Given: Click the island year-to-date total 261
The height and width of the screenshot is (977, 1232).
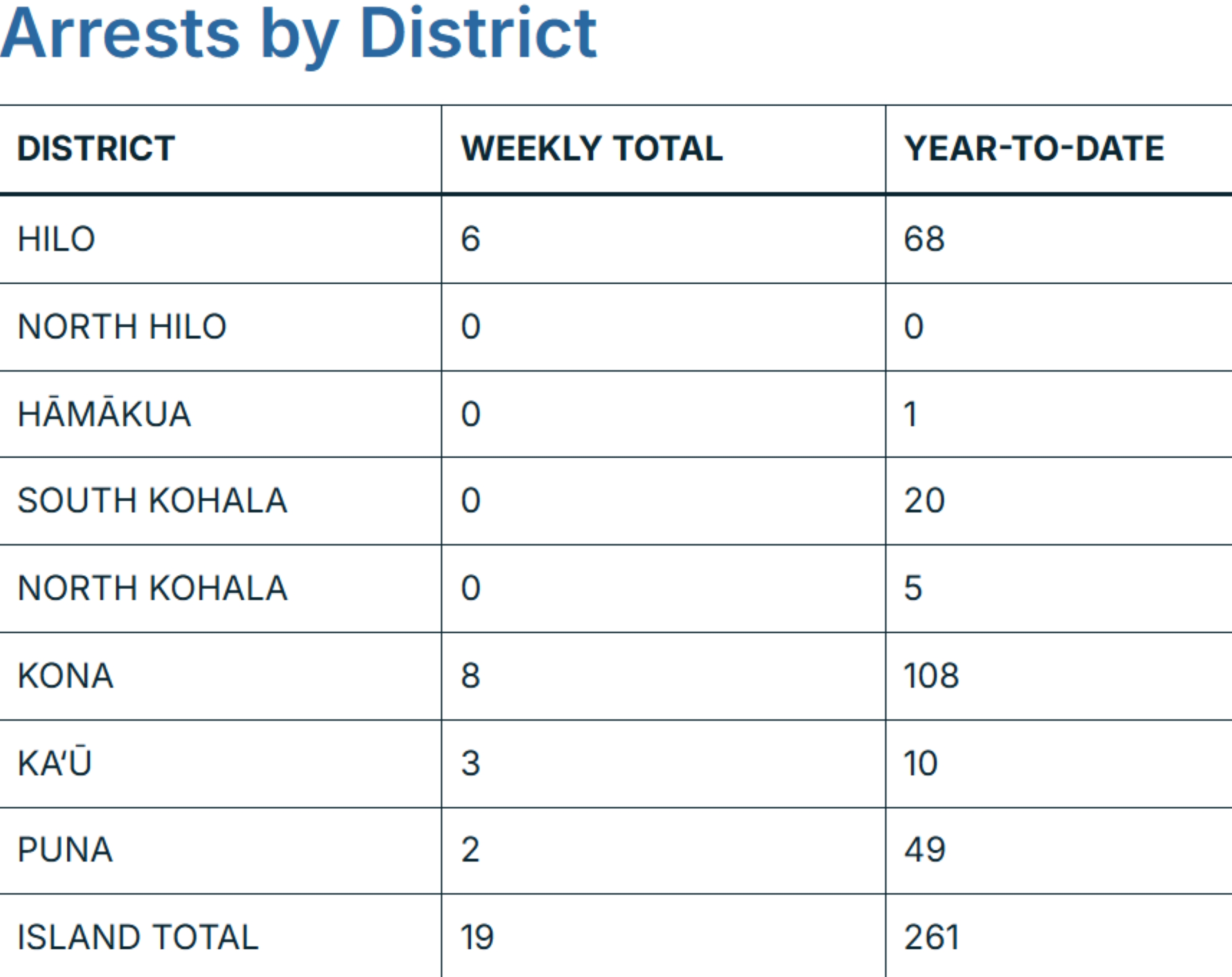Looking at the screenshot, I should (x=931, y=937).
